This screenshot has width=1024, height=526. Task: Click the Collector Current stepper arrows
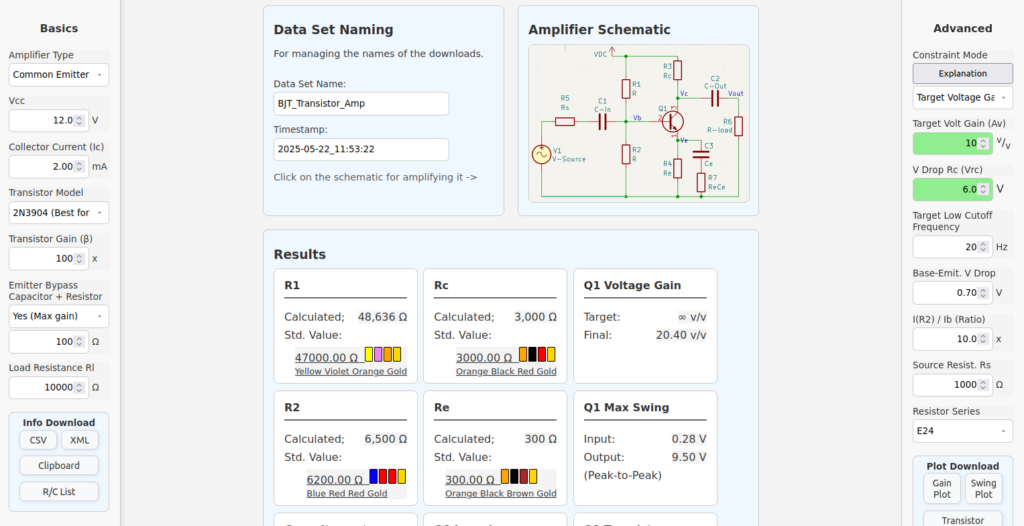(x=79, y=167)
